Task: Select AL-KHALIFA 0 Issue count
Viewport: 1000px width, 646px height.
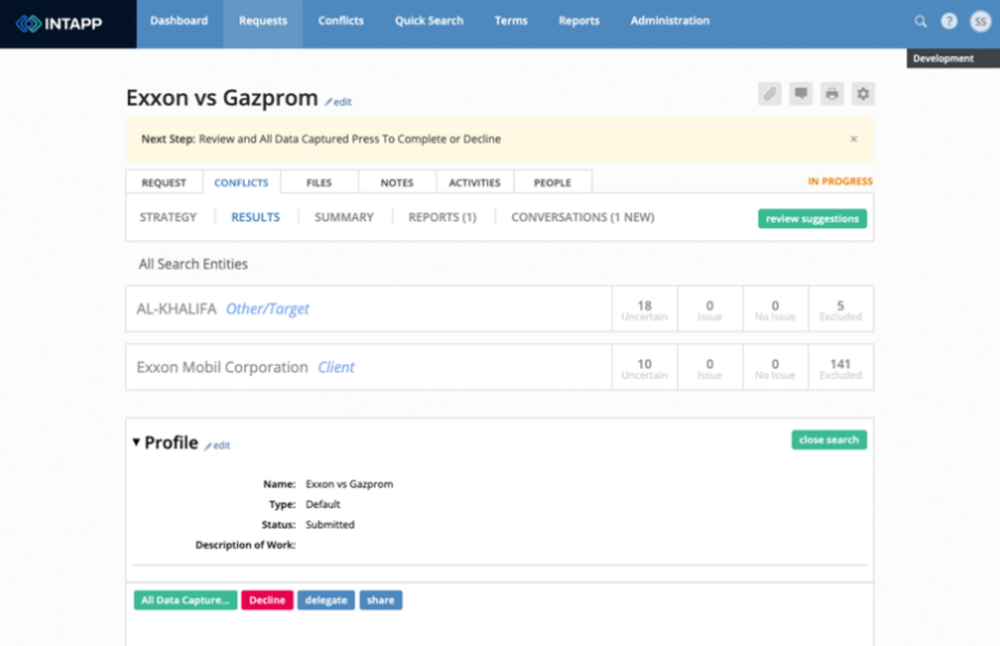Action: click(709, 309)
